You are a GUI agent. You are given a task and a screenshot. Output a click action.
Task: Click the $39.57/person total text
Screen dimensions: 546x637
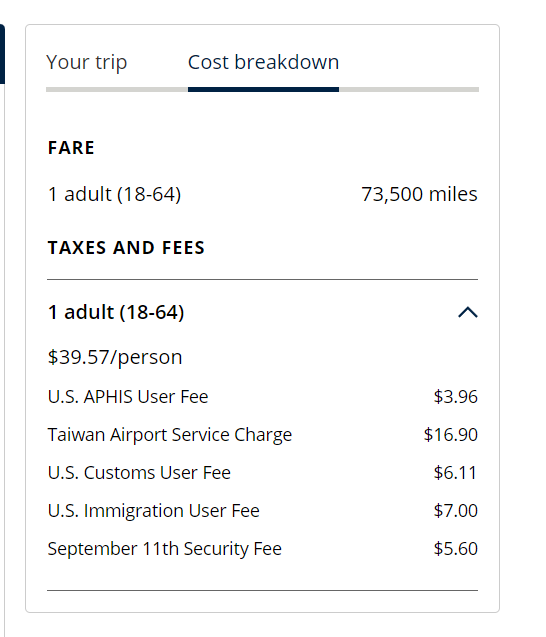tap(115, 358)
